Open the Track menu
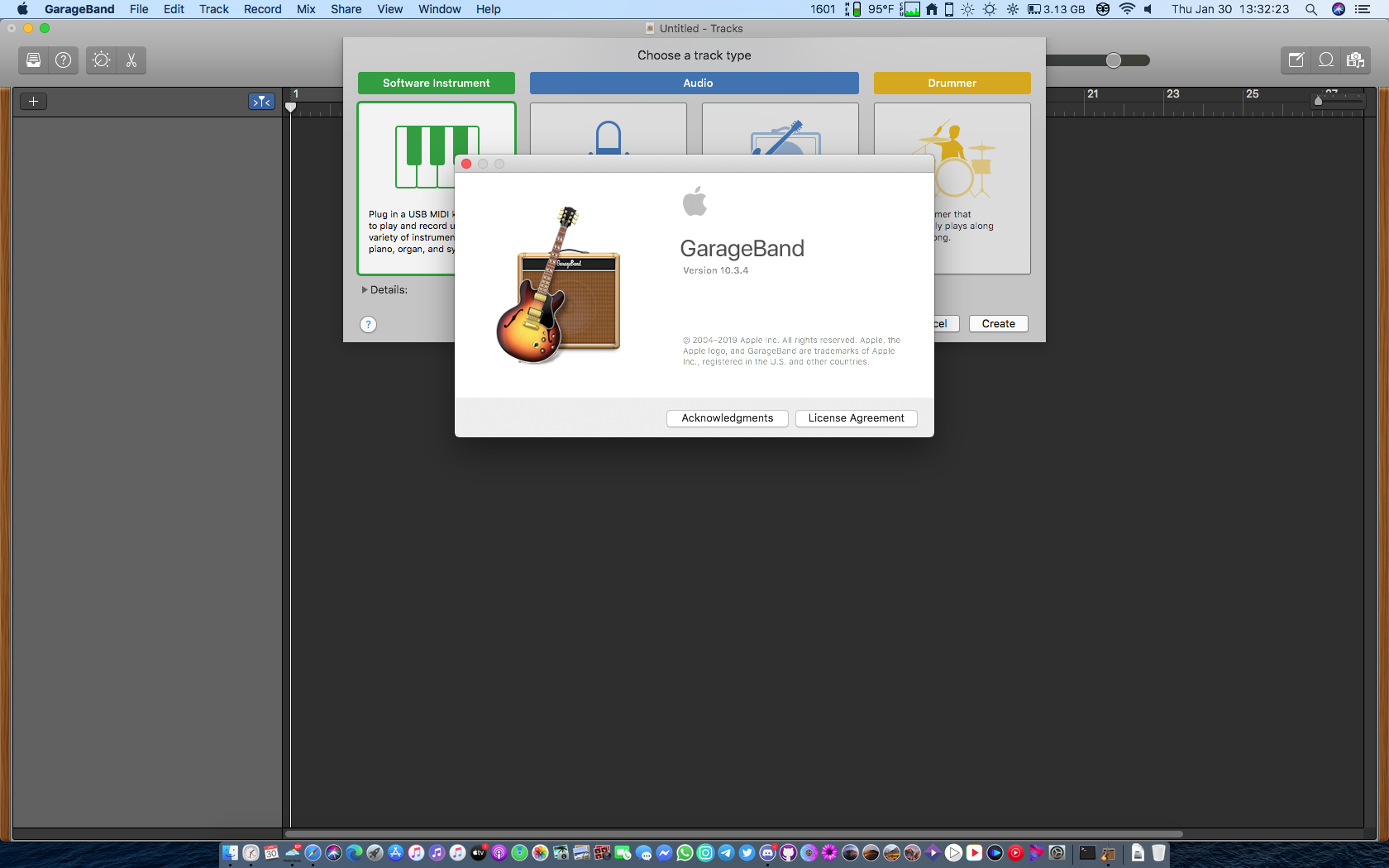The image size is (1389, 868). [214, 9]
